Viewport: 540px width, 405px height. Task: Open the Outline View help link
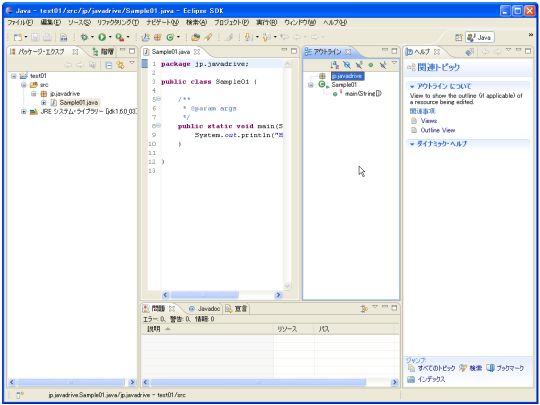(x=438, y=130)
